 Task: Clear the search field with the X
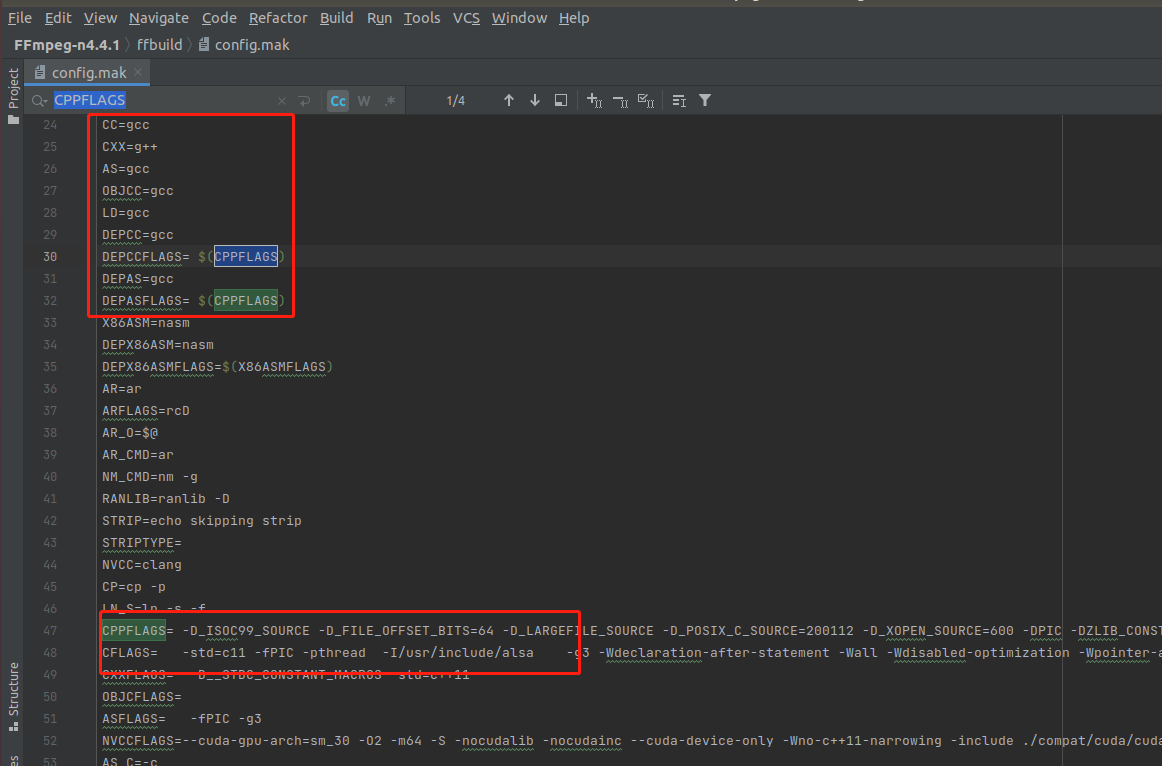point(282,100)
